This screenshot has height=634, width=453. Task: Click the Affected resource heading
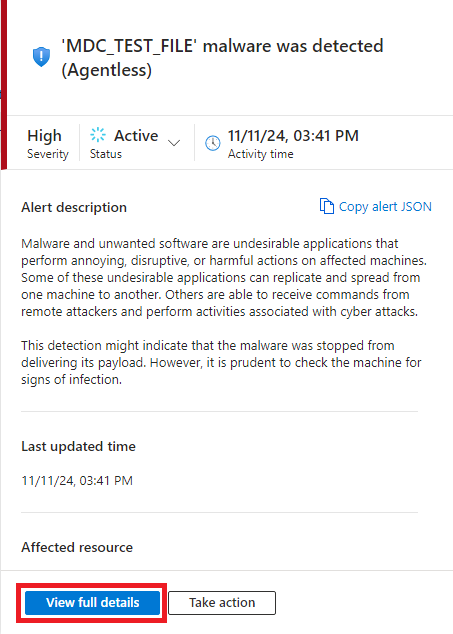point(77,547)
